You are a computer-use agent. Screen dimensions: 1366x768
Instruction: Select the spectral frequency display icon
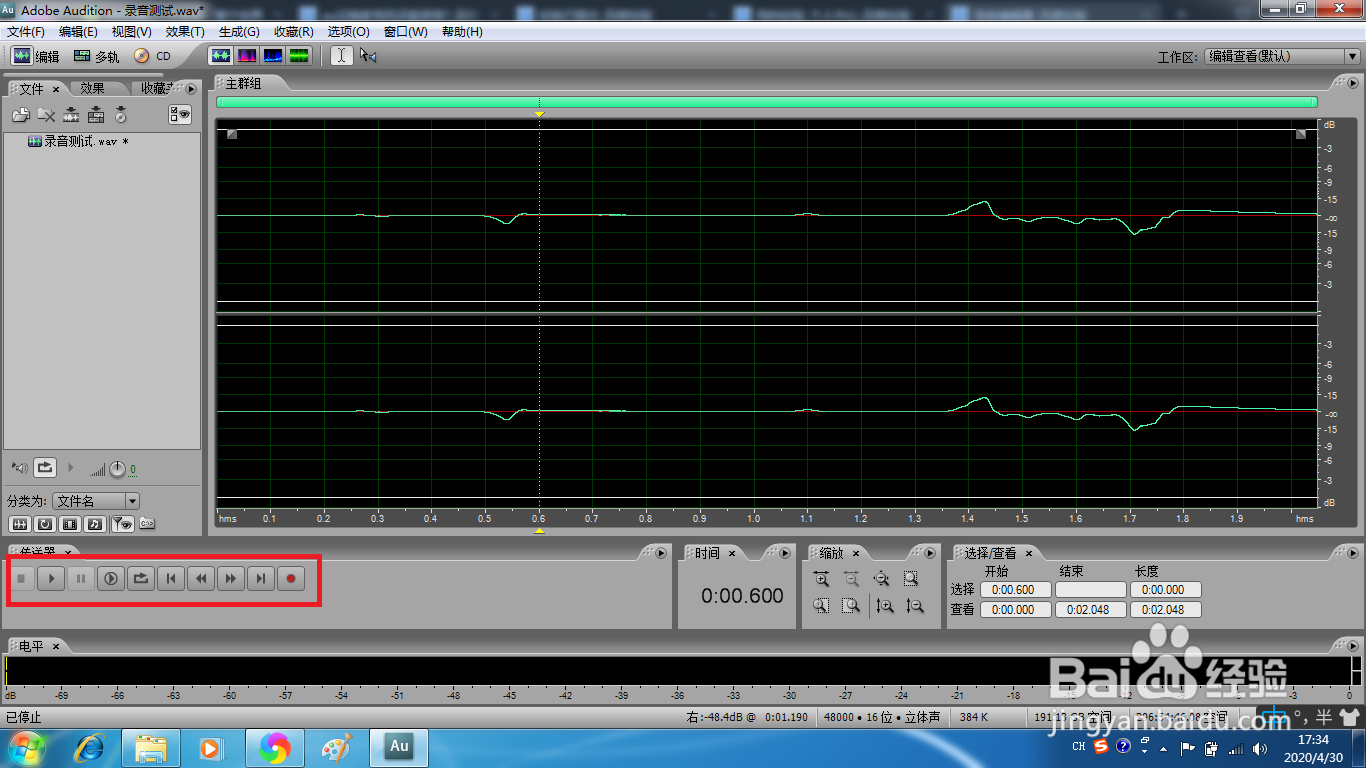click(246, 56)
